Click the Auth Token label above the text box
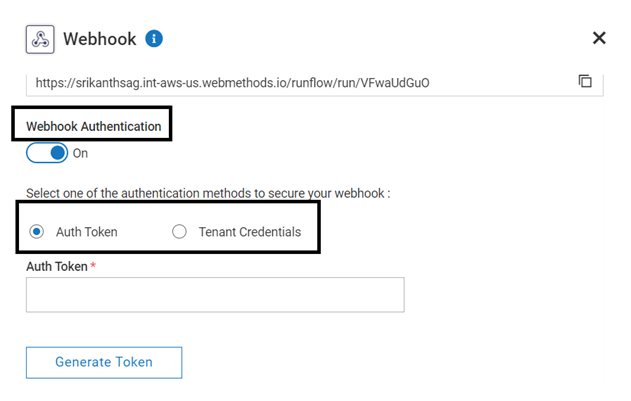The height and width of the screenshot is (401, 631). tap(57, 266)
